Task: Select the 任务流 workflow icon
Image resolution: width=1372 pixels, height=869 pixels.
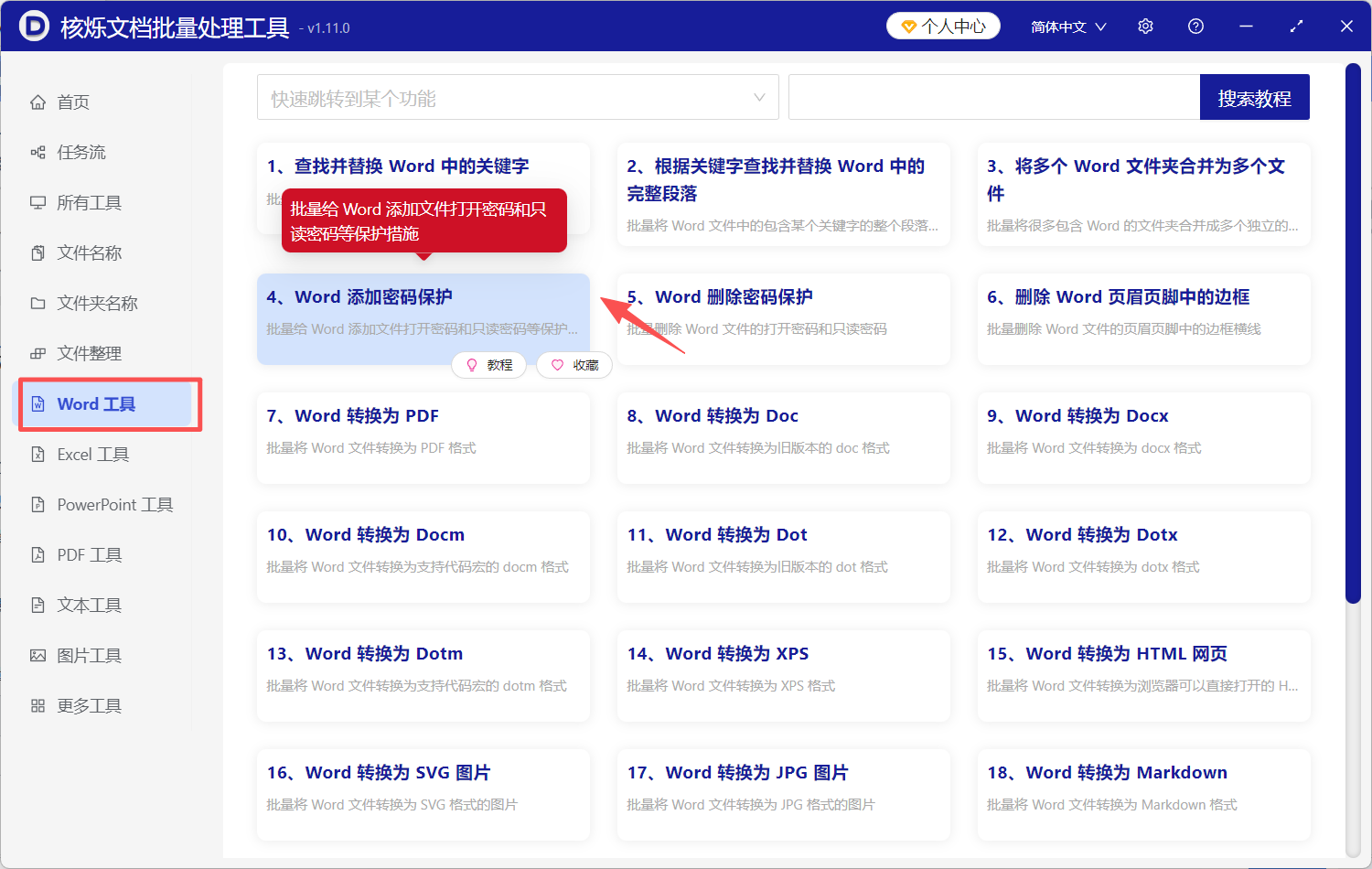Action: pos(38,152)
